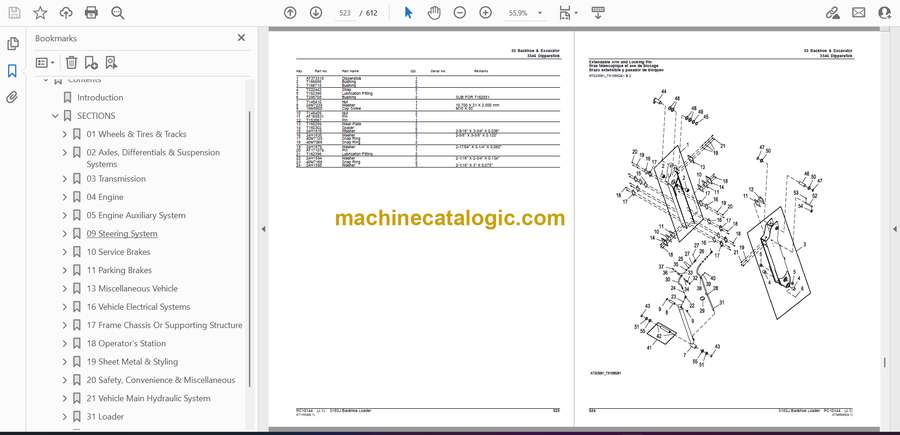Open bookmarks options menu dropdown

click(45, 62)
